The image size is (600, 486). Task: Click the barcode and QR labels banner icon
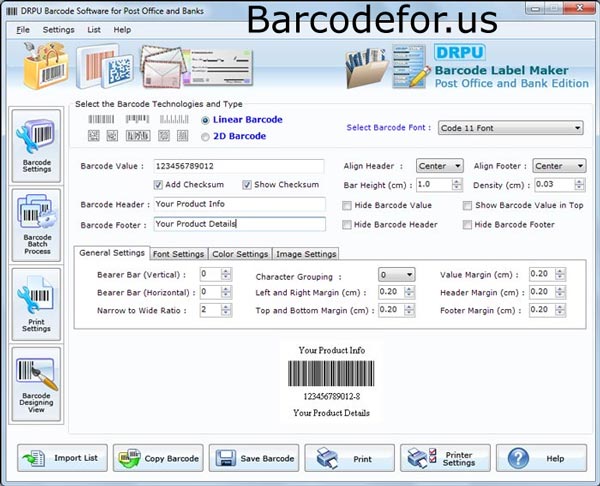[105, 67]
